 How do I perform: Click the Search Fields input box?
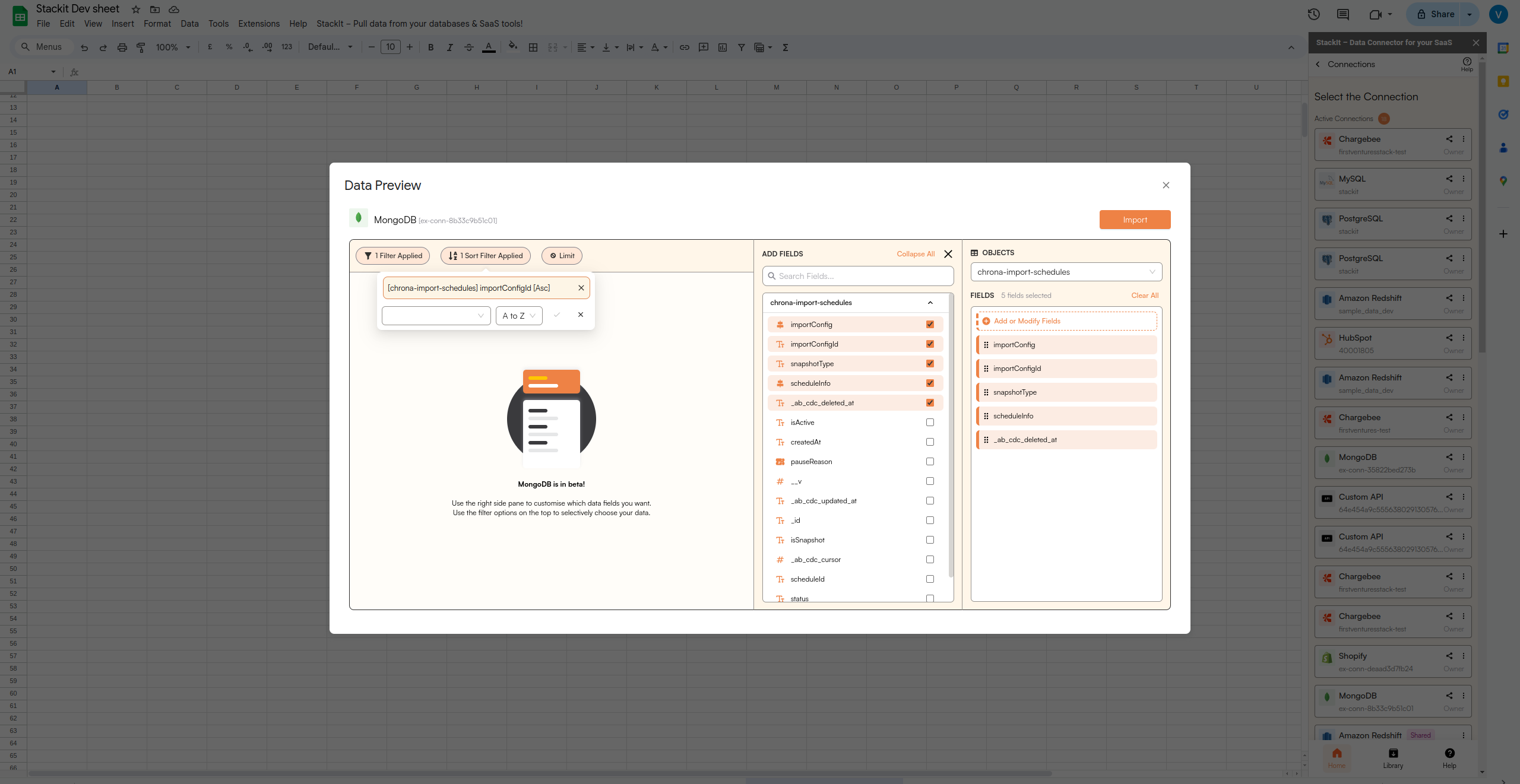pos(858,276)
